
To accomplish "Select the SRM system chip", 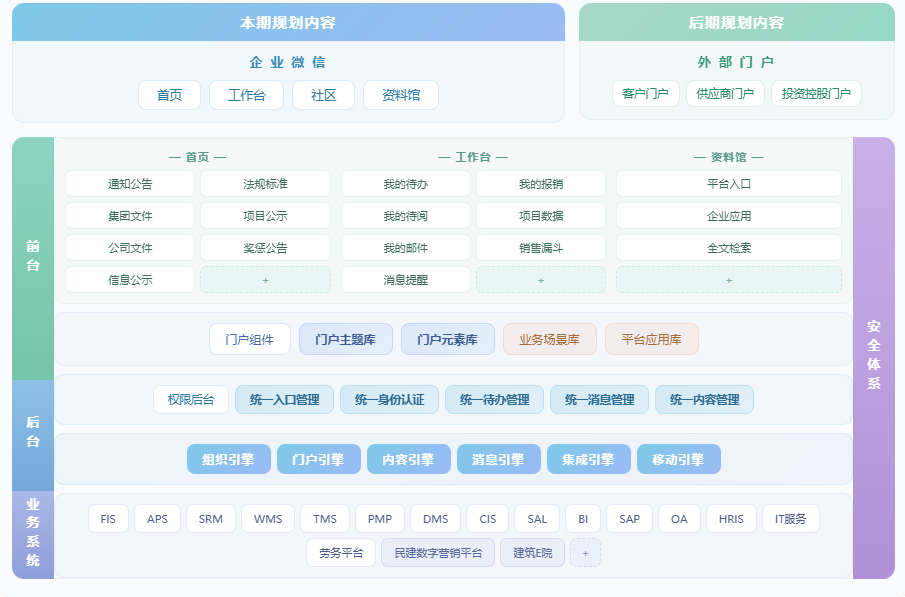I will coord(211,518).
